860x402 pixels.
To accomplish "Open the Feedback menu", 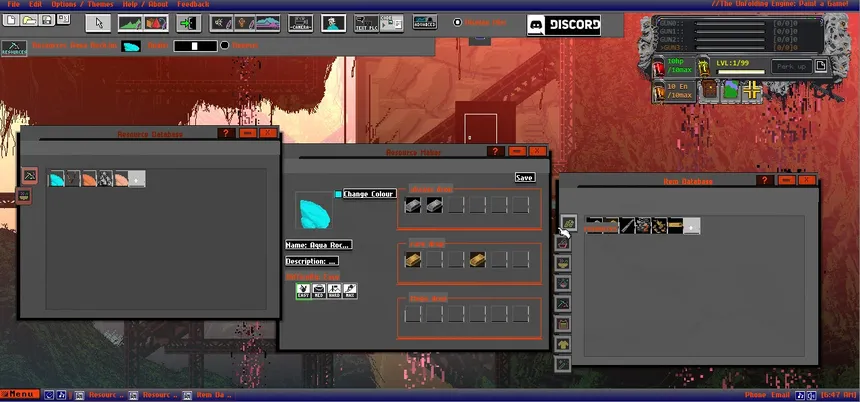I will 193,4.
